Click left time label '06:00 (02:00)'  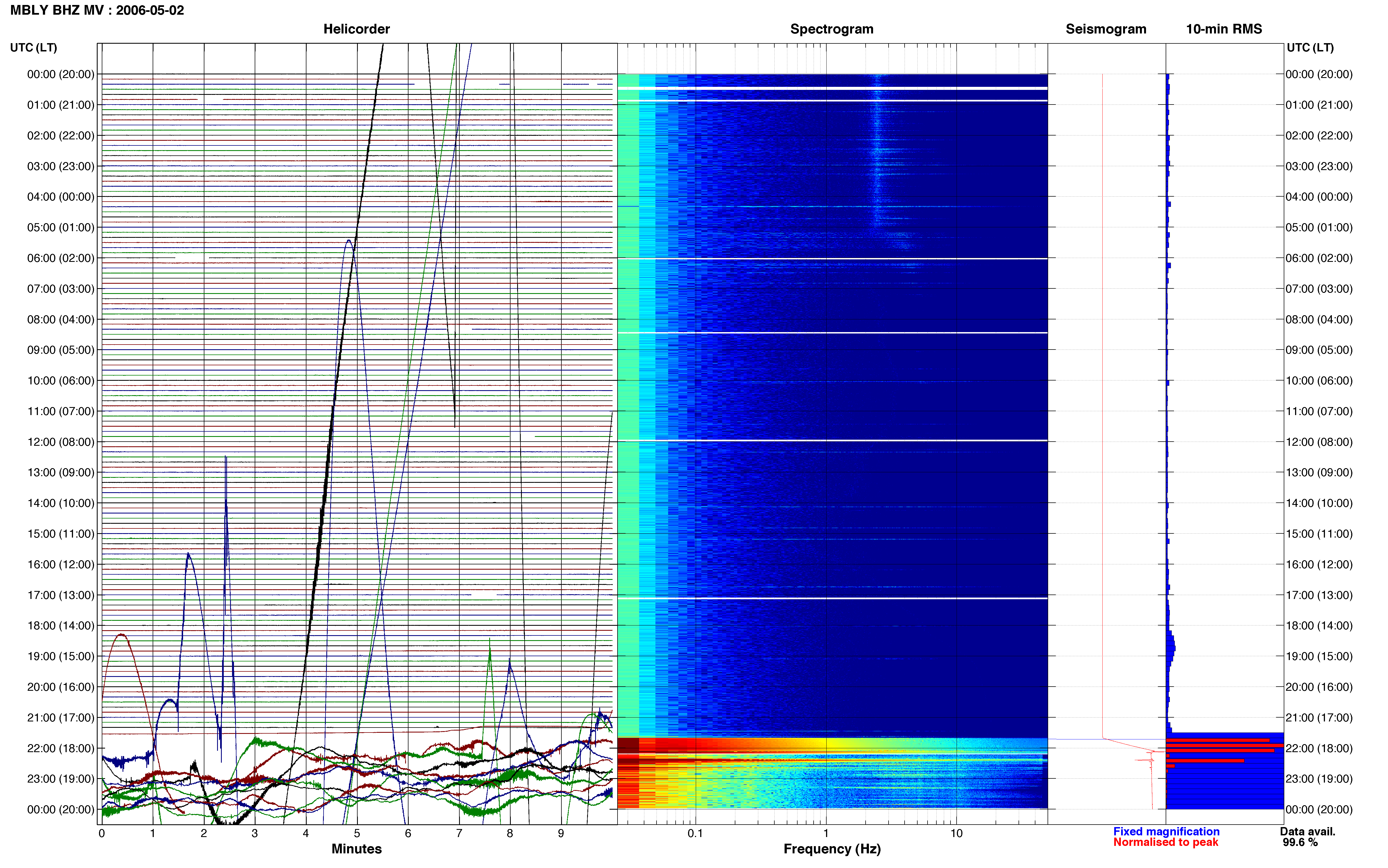pyautogui.click(x=61, y=258)
